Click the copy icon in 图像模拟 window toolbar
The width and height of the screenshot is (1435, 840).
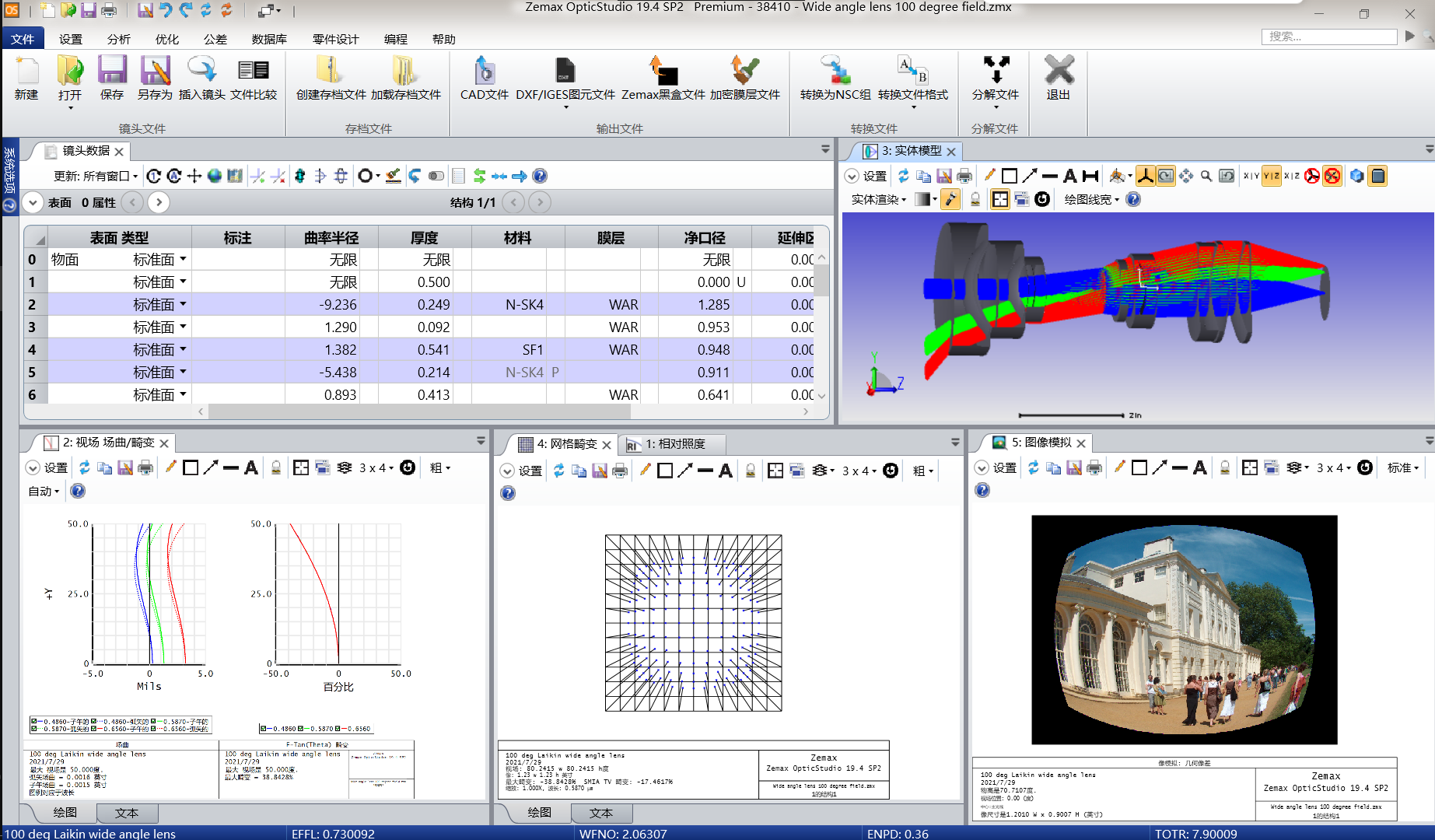[1053, 467]
